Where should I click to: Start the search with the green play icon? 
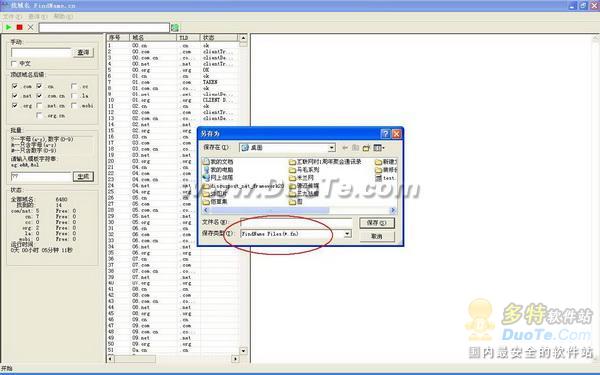pyautogui.click(x=8, y=27)
